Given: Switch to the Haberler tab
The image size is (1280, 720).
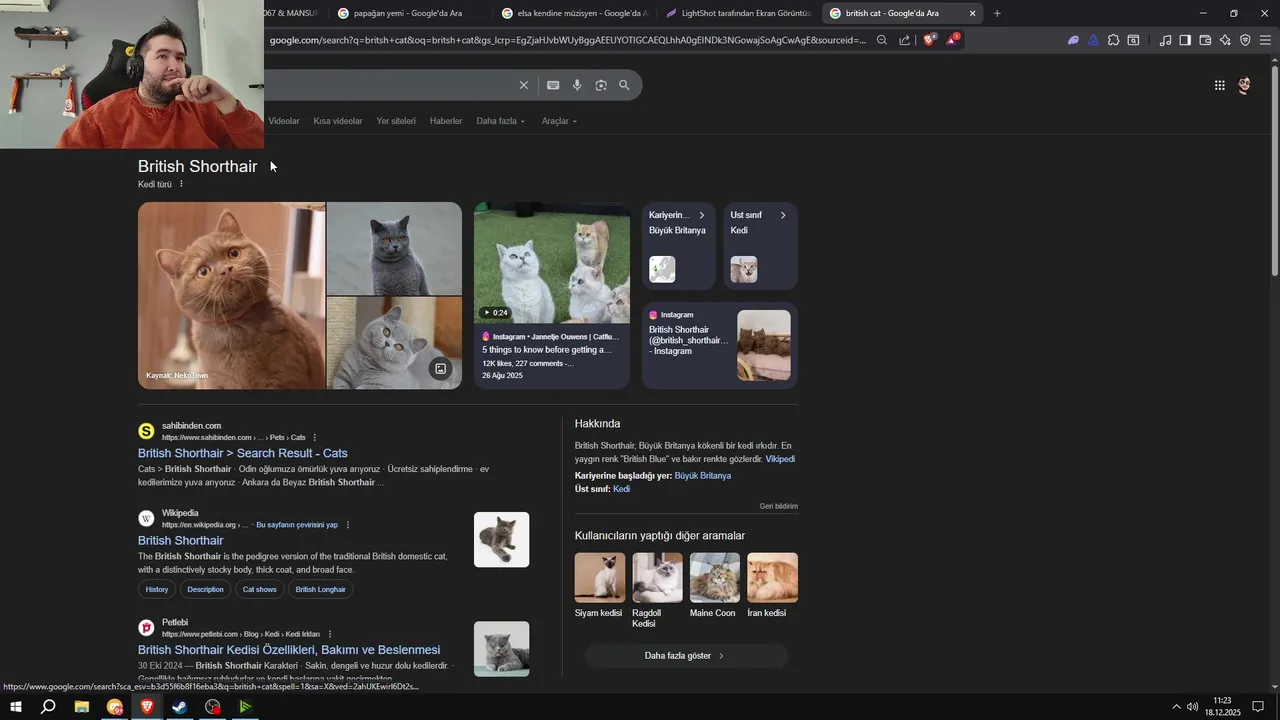Looking at the screenshot, I should 446,121.
